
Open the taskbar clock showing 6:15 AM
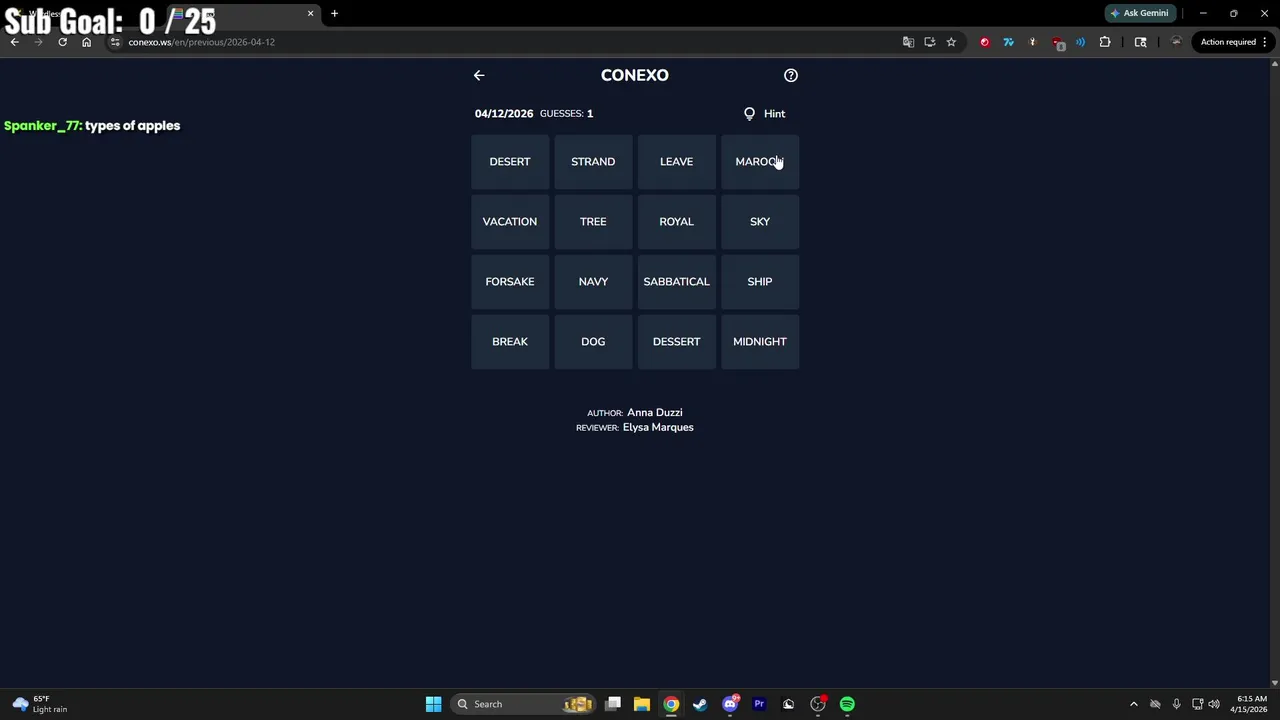coord(1250,704)
